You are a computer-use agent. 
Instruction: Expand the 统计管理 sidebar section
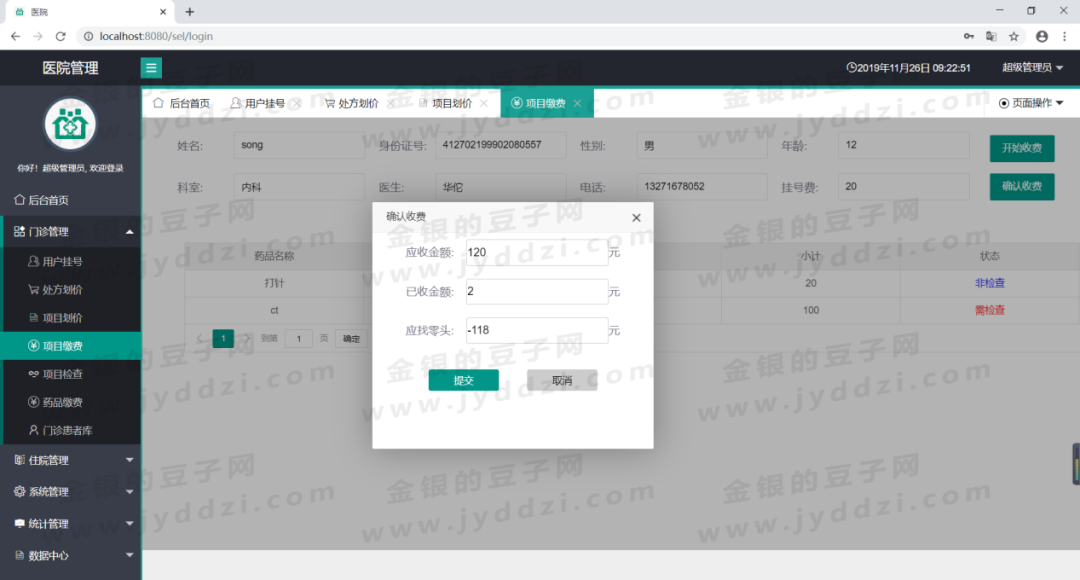70,524
